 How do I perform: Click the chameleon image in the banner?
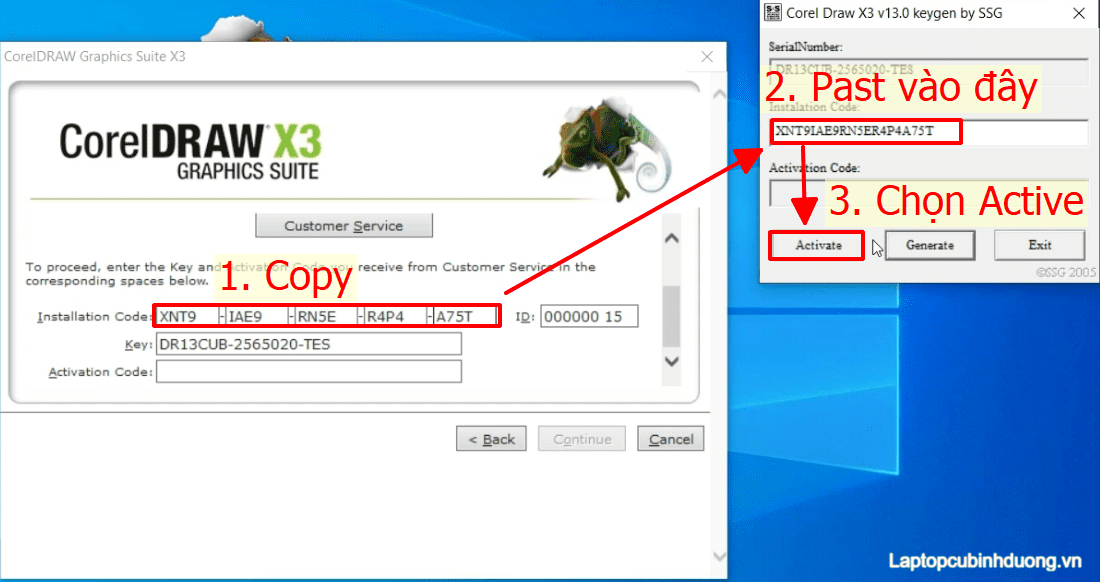[606, 148]
